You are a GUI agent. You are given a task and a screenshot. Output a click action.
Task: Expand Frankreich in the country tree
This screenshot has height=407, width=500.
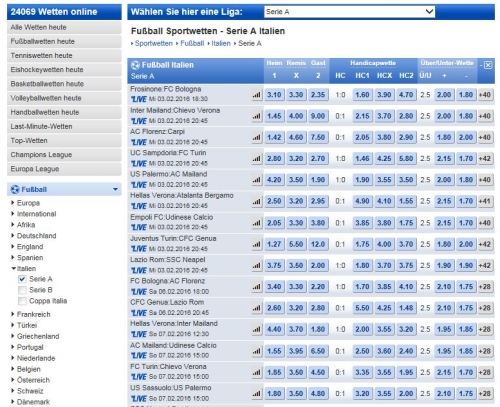(x=13, y=314)
